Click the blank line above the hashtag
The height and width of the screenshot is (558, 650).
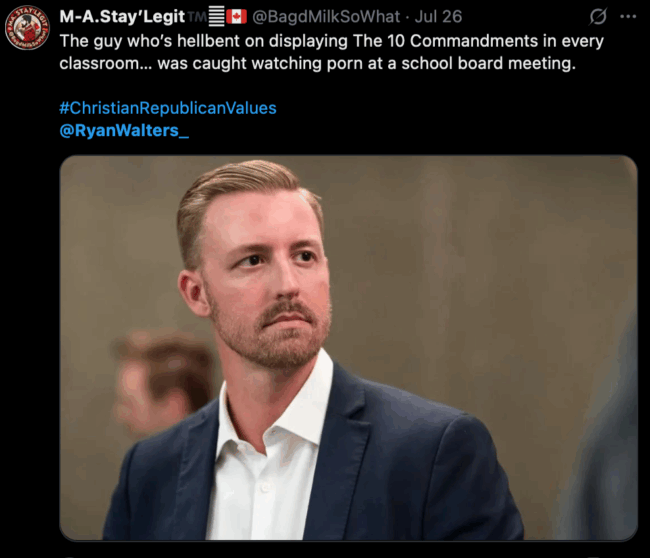[x=332, y=86]
